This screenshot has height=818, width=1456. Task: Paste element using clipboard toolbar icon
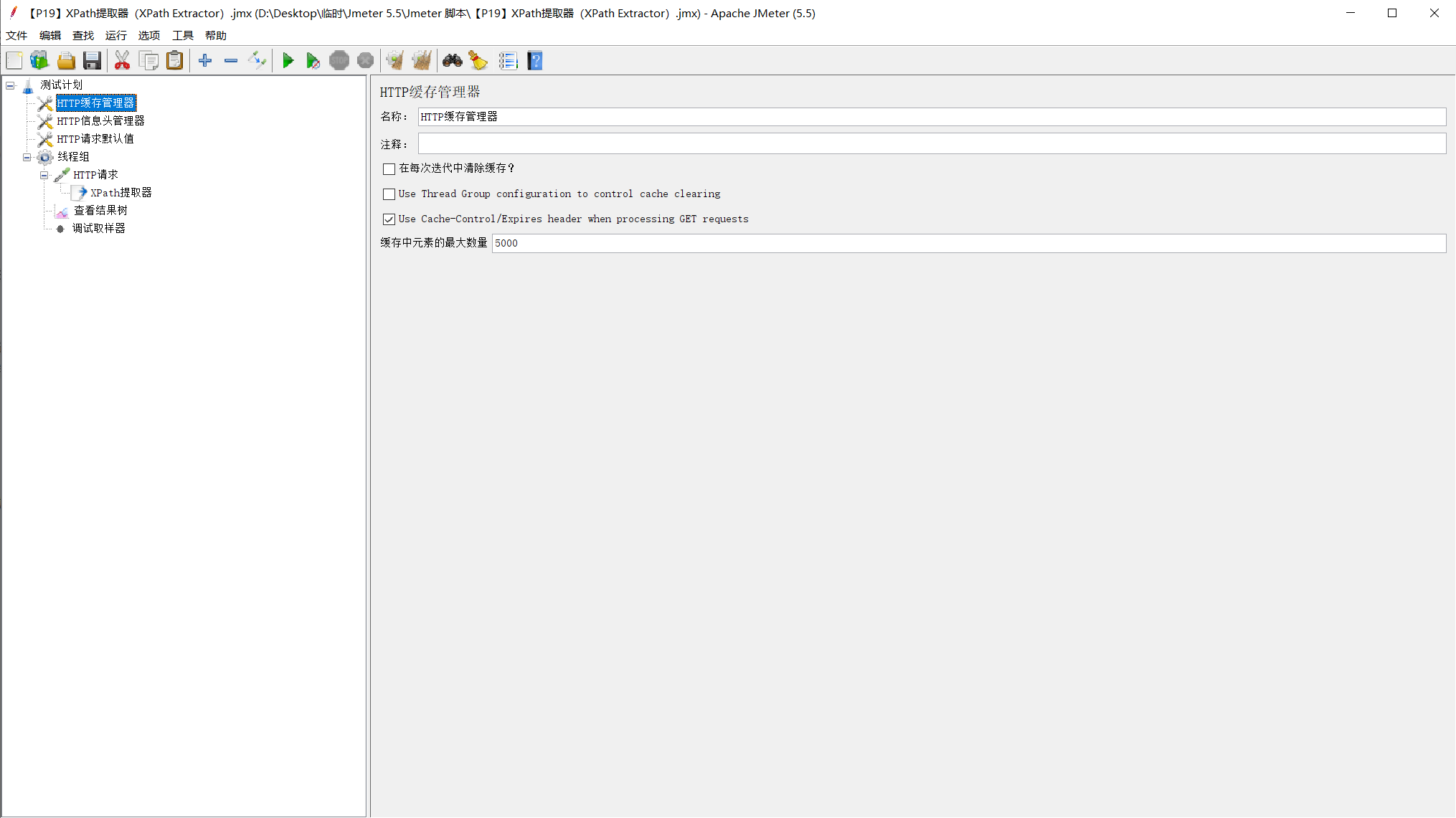(x=174, y=60)
